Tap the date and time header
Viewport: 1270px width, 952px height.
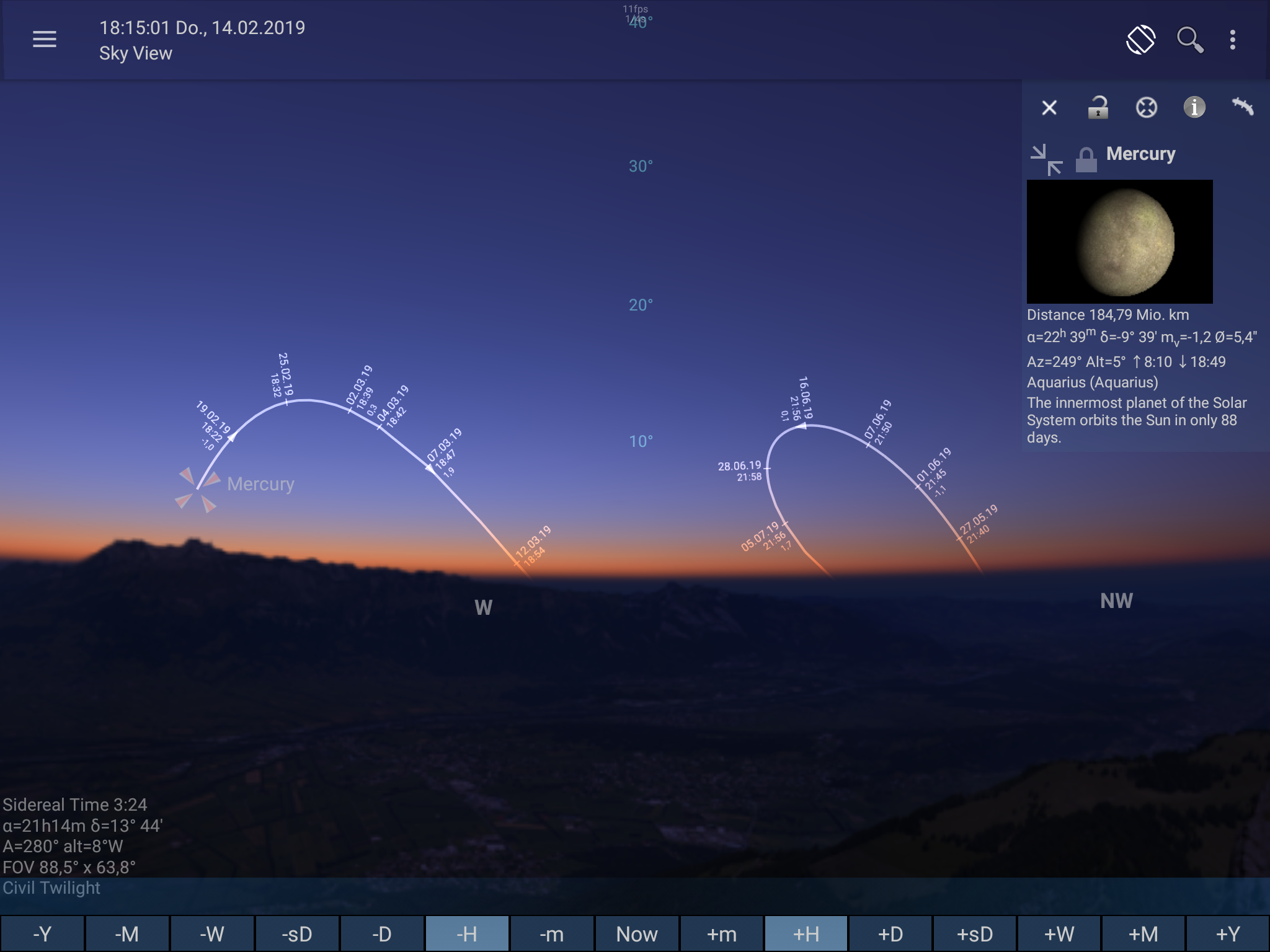[202, 28]
